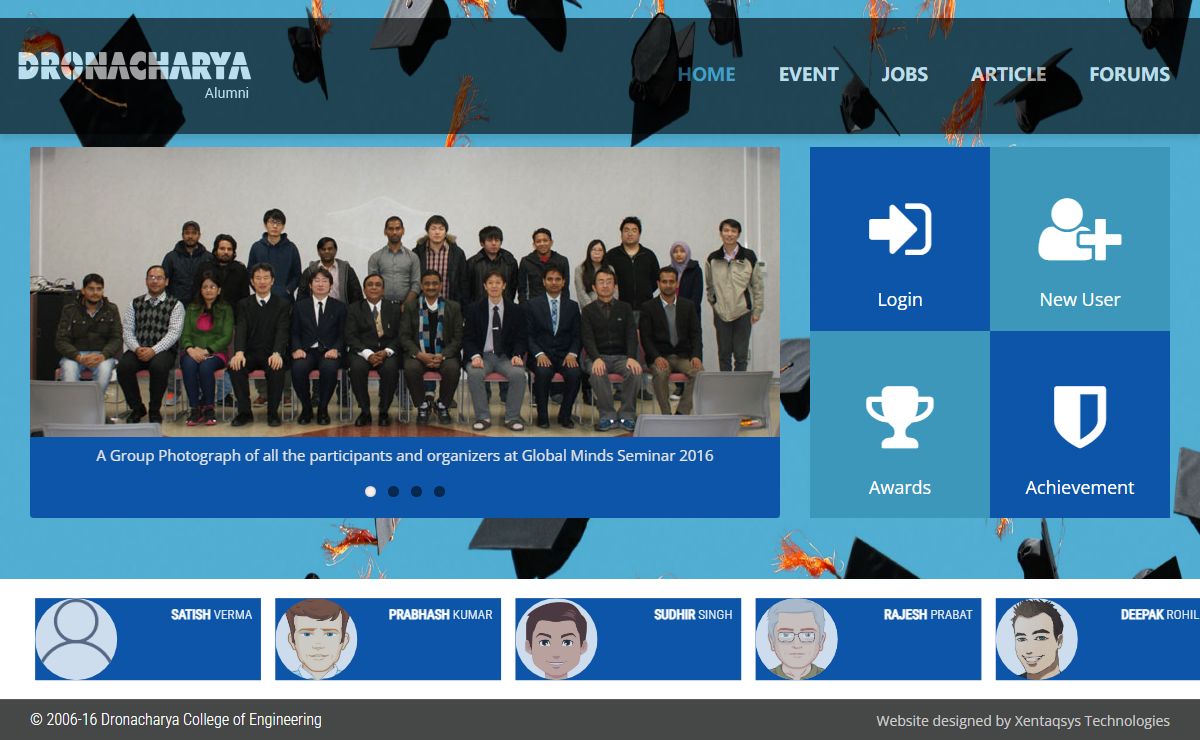Open the Article menu item
Screen dimensions: 1200x740
[1008, 74]
